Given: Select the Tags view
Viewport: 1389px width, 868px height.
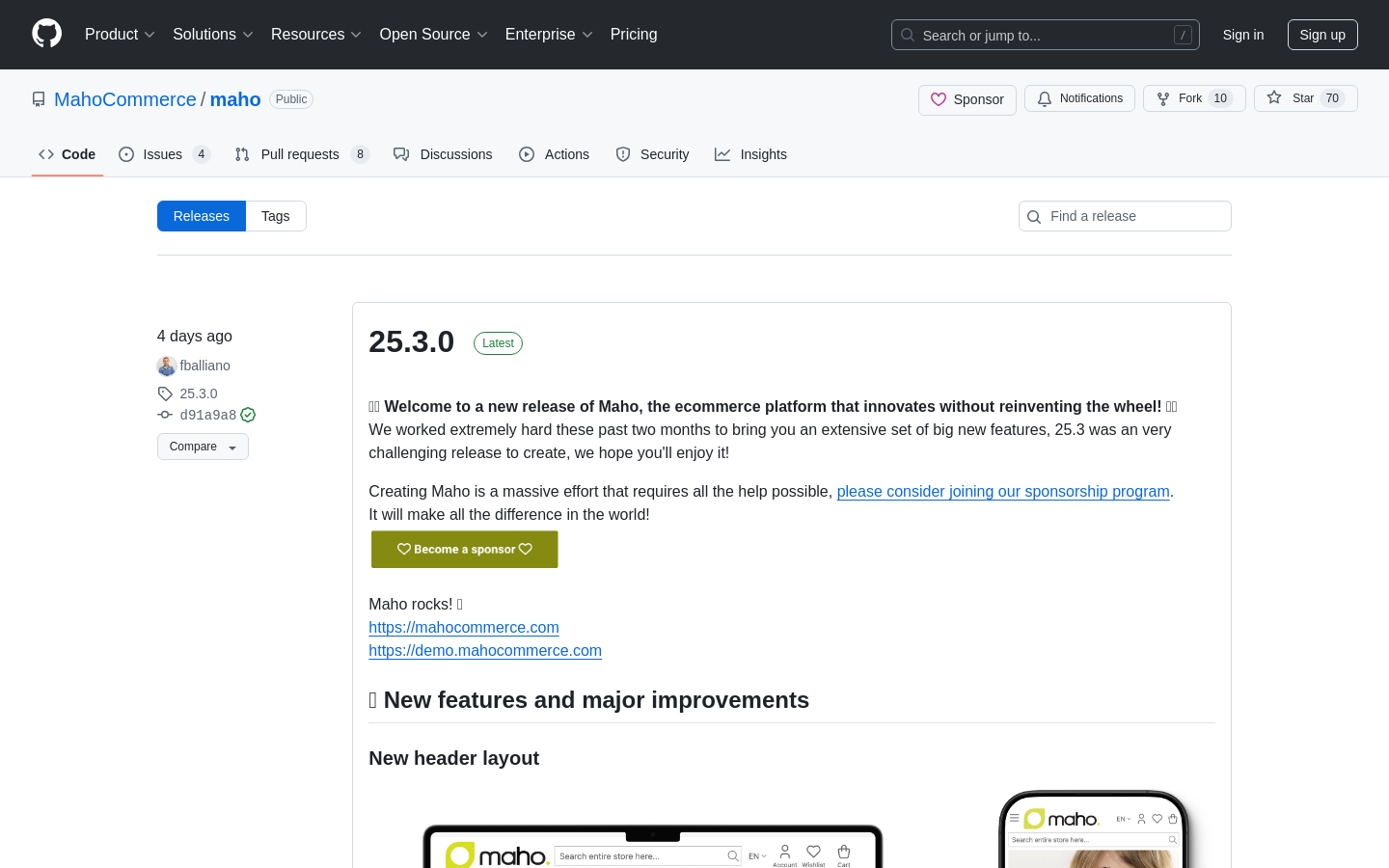Looking at the screenshot, I should (276, 216).
